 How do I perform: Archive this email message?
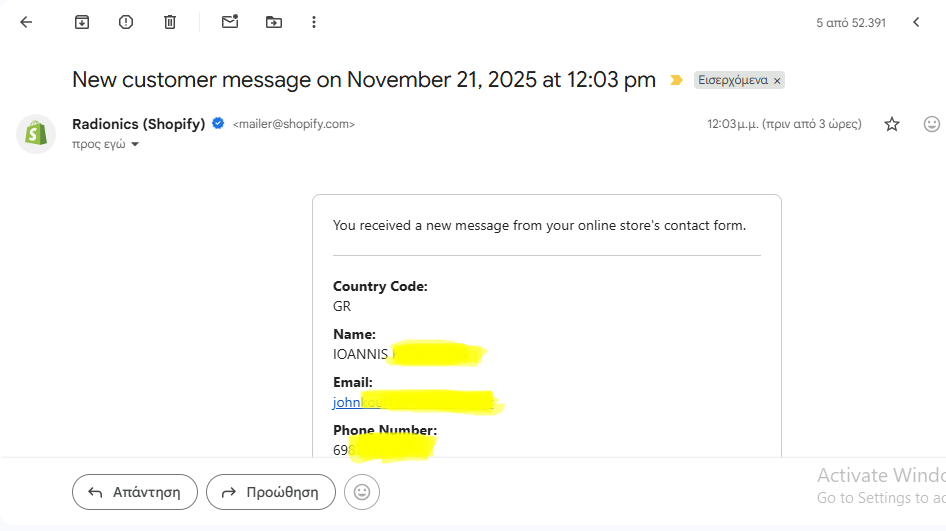(x=82, y=22)
